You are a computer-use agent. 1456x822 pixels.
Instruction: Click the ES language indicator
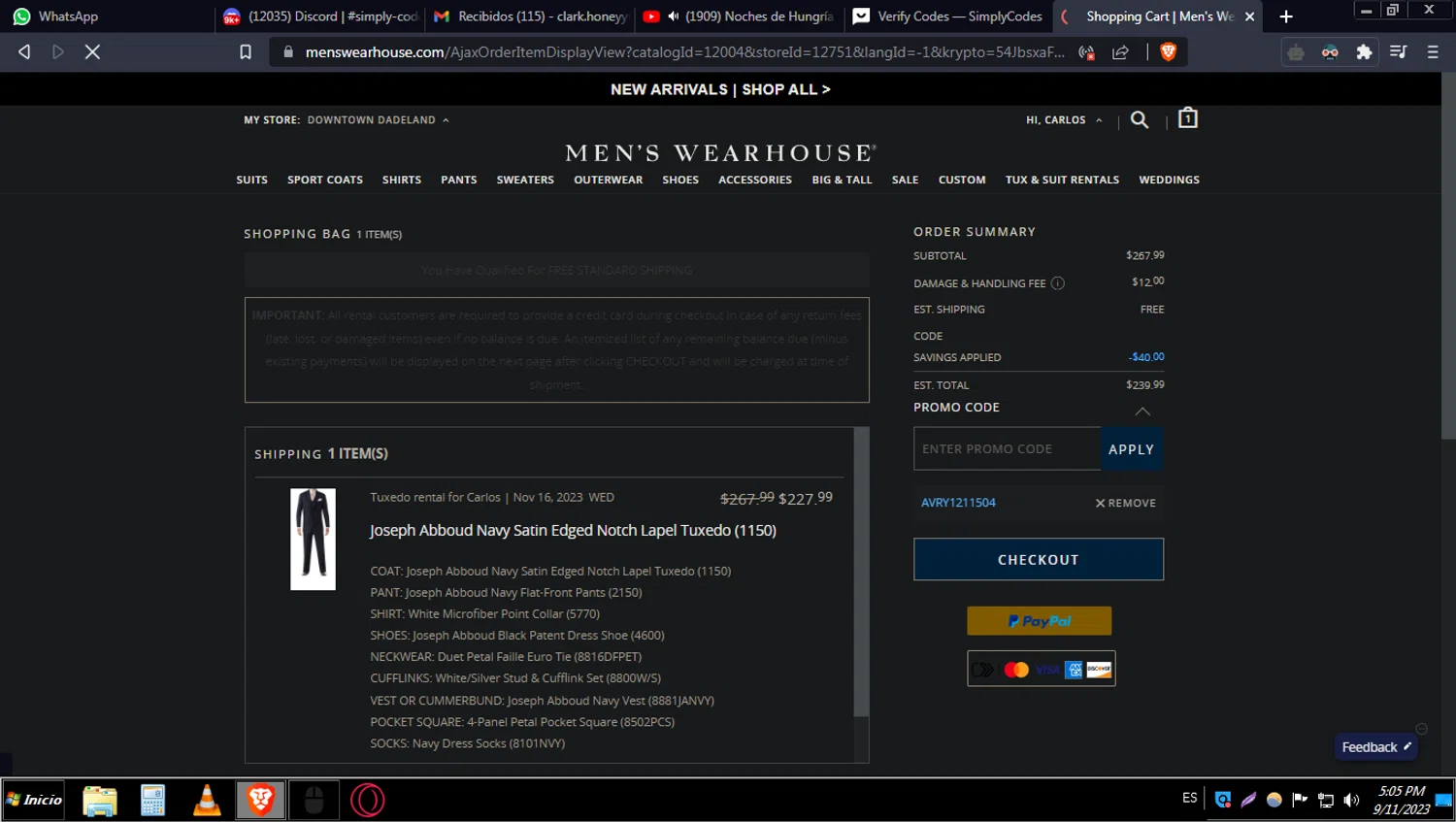point(1190,798)
